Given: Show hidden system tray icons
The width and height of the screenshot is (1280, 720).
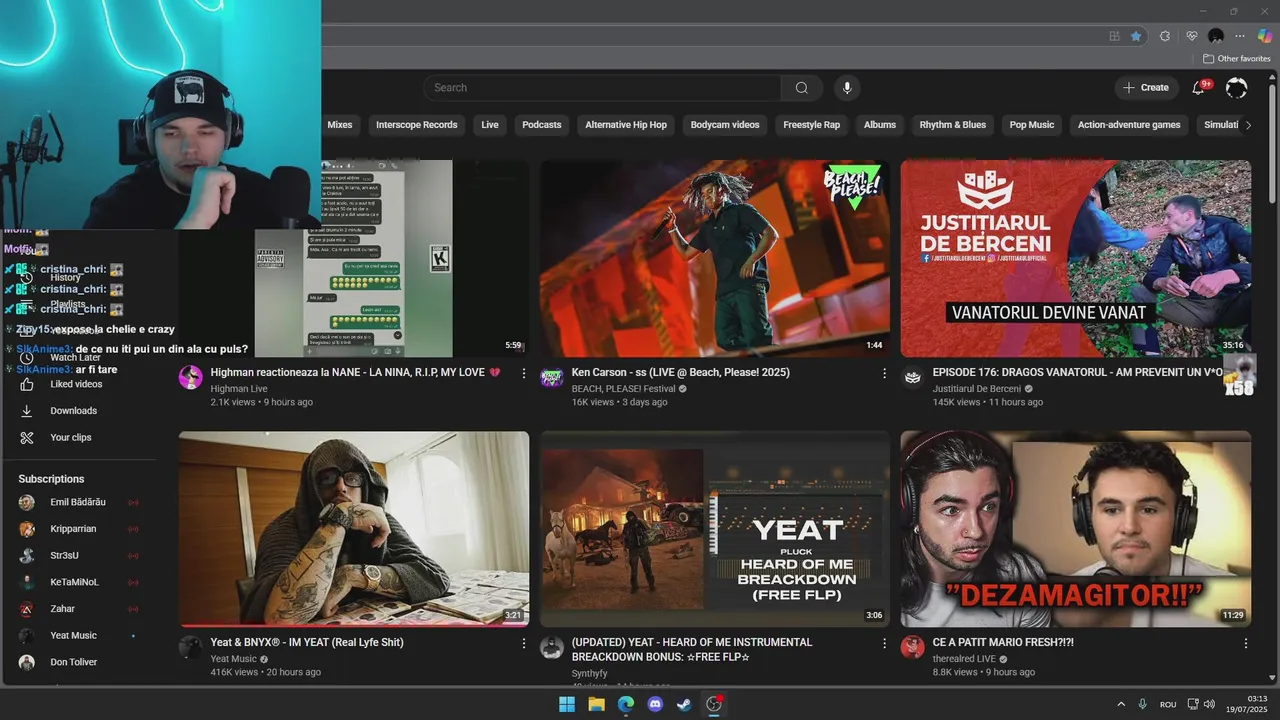Looking at the screenshot, I should coord(1120,704).
